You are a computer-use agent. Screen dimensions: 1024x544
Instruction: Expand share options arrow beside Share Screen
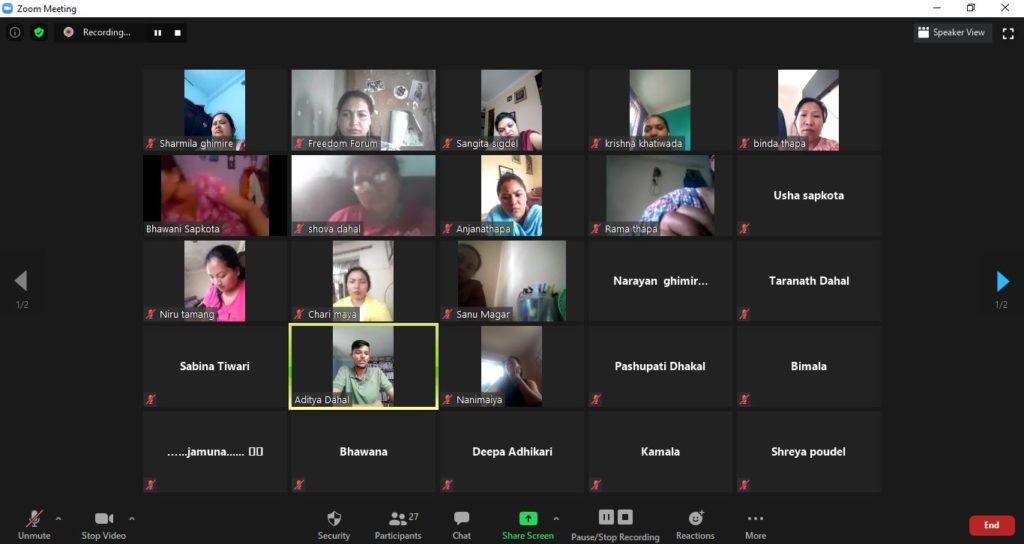pos(556,518)
